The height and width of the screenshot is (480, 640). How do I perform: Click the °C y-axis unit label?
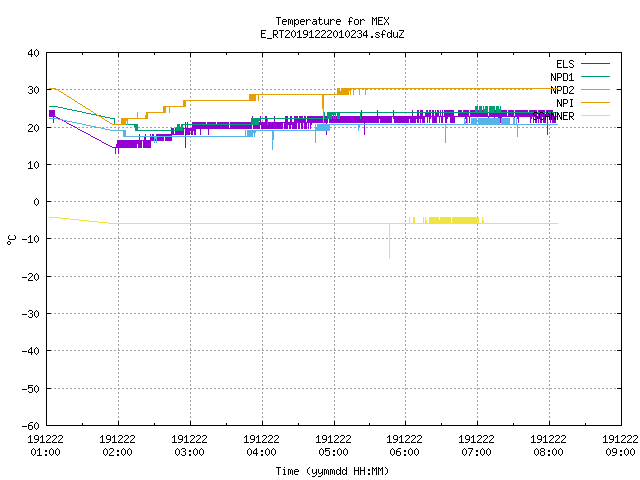click(11, 240)
